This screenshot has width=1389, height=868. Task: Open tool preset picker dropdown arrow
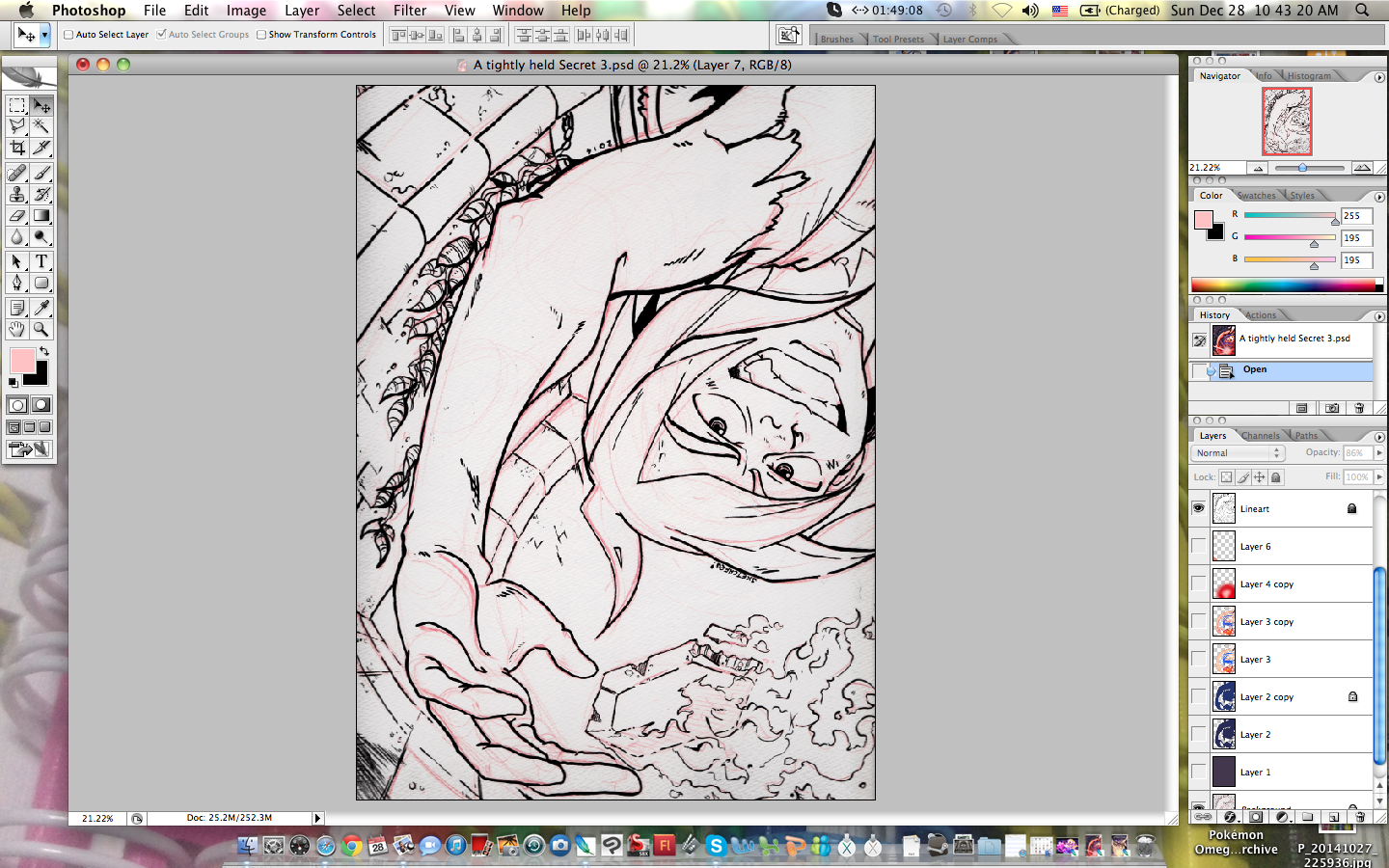44,35
